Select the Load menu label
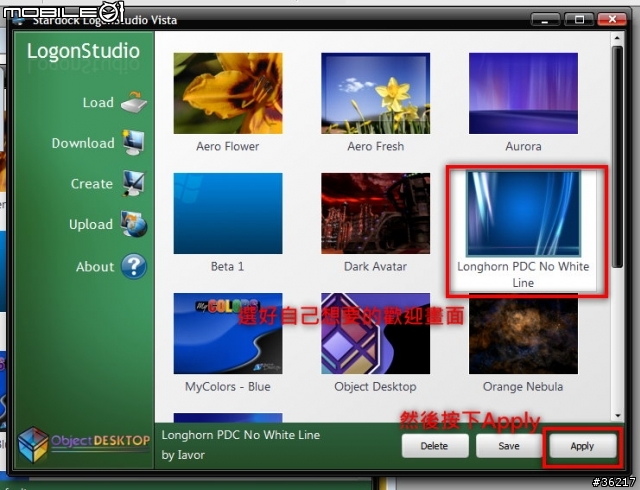Image resolution: width=640 pixels, height=490 pixels. click(x=98, y=102)
